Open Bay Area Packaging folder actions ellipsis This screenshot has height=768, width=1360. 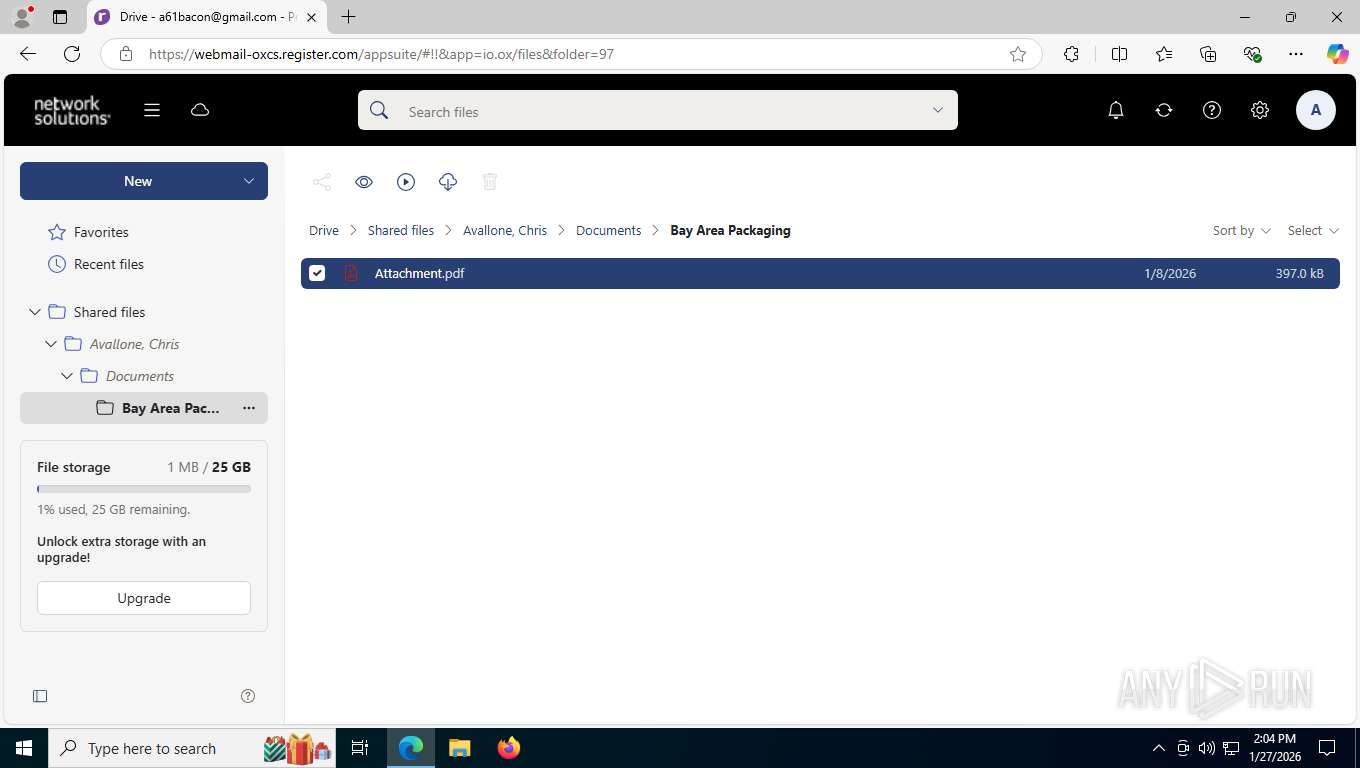[249, 408]
